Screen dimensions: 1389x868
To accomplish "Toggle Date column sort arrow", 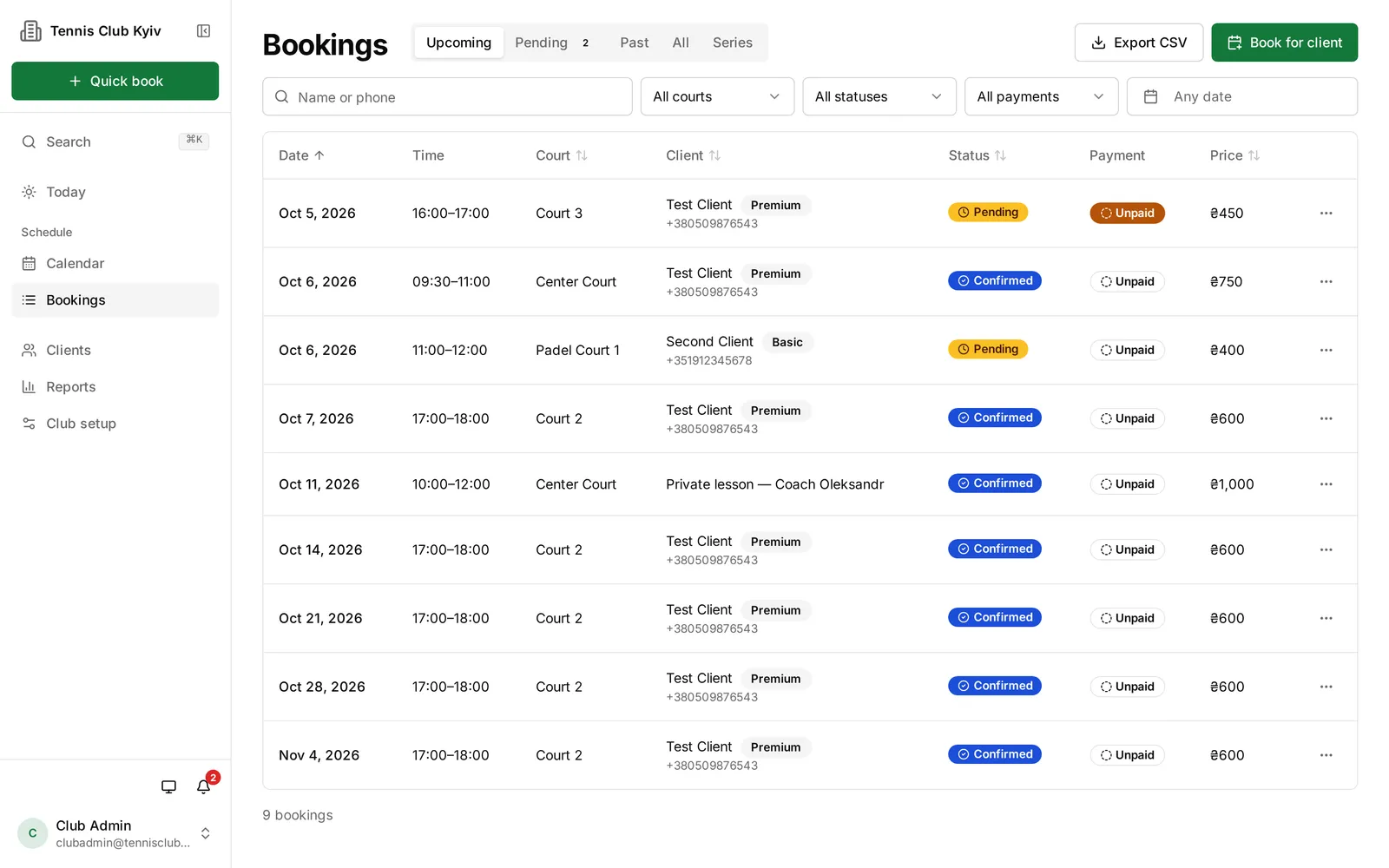I will pos(319,156).
